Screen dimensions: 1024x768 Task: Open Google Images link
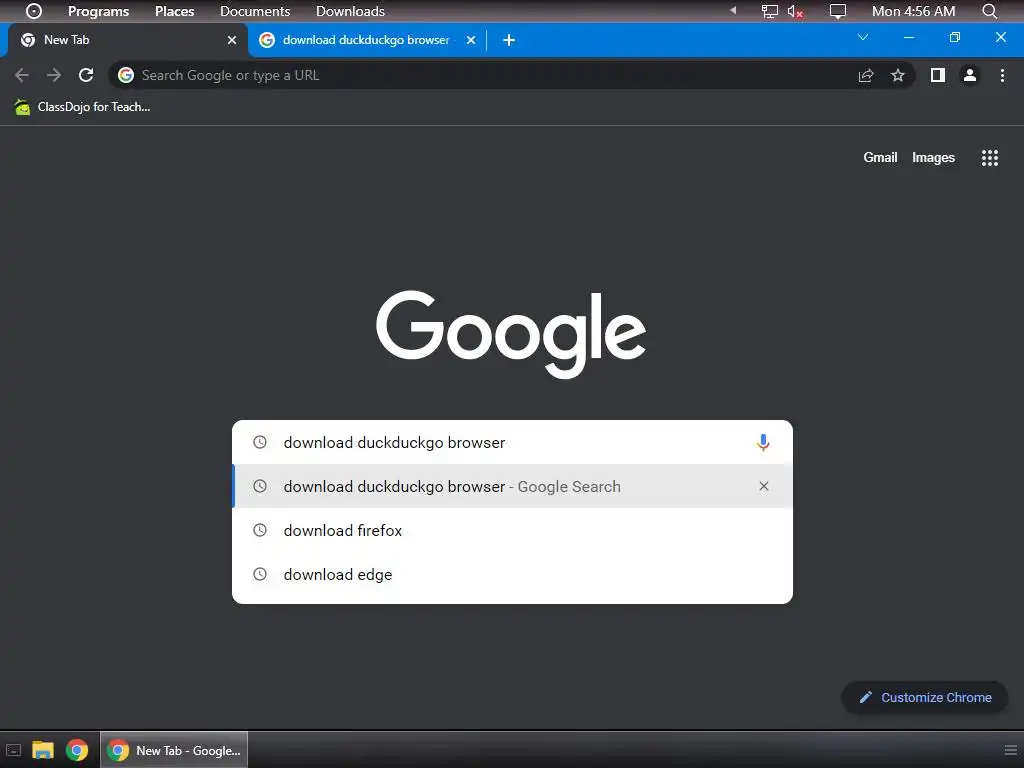click(x=933, y=157)
